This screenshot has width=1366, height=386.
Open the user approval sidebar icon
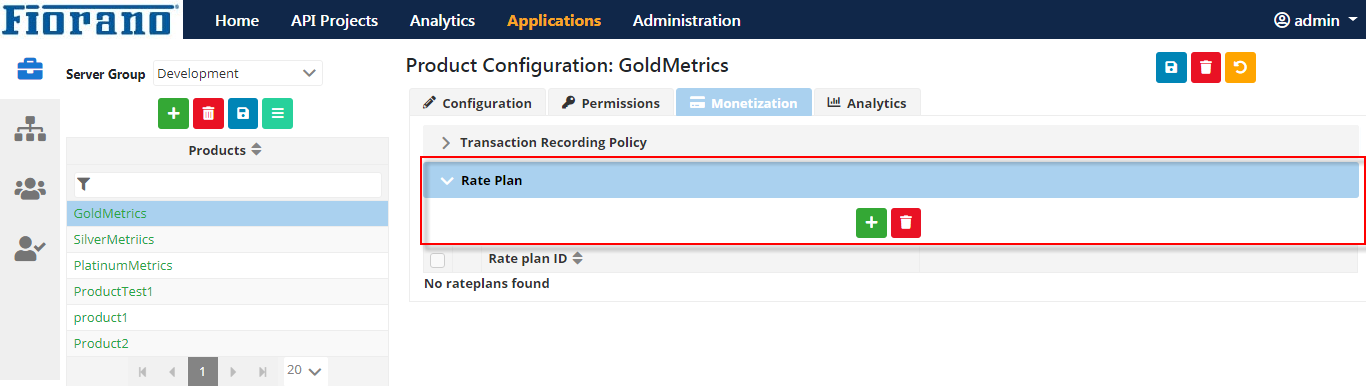30,248
